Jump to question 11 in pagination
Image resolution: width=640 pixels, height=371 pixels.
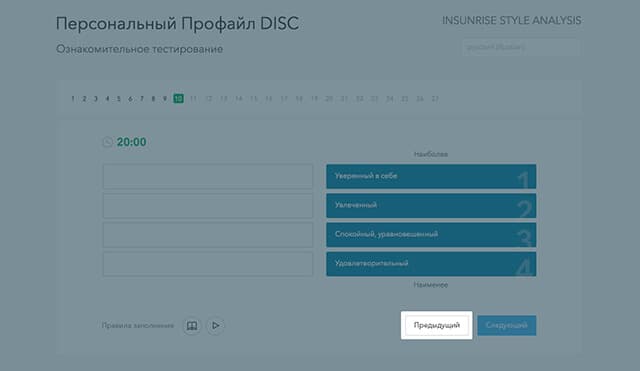click(193, 99)
